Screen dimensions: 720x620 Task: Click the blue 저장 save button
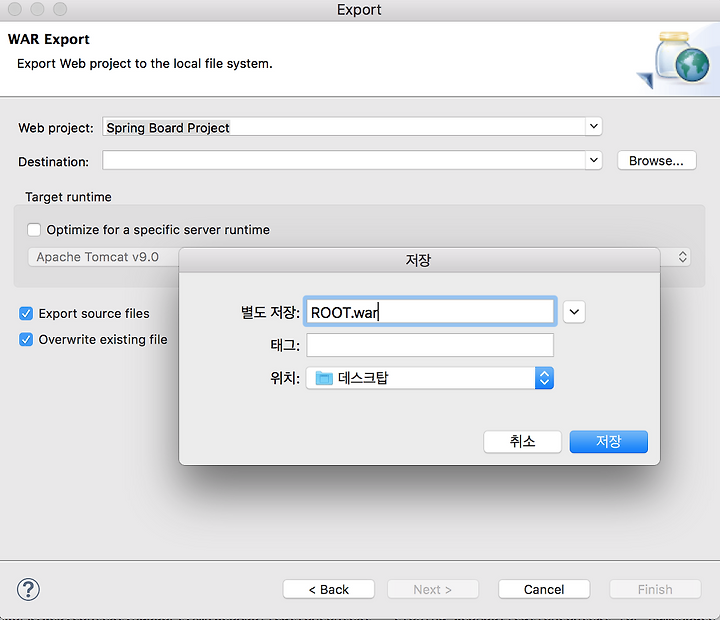point(608,442)
